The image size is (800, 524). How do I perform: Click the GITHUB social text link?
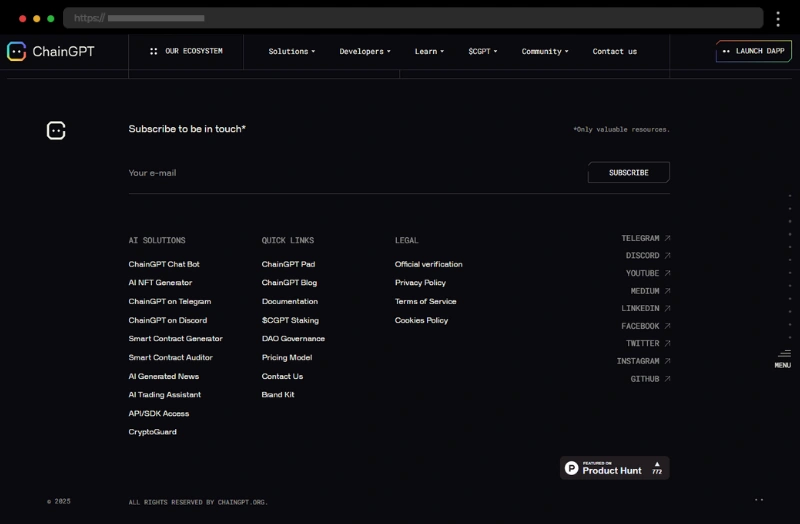645,379
